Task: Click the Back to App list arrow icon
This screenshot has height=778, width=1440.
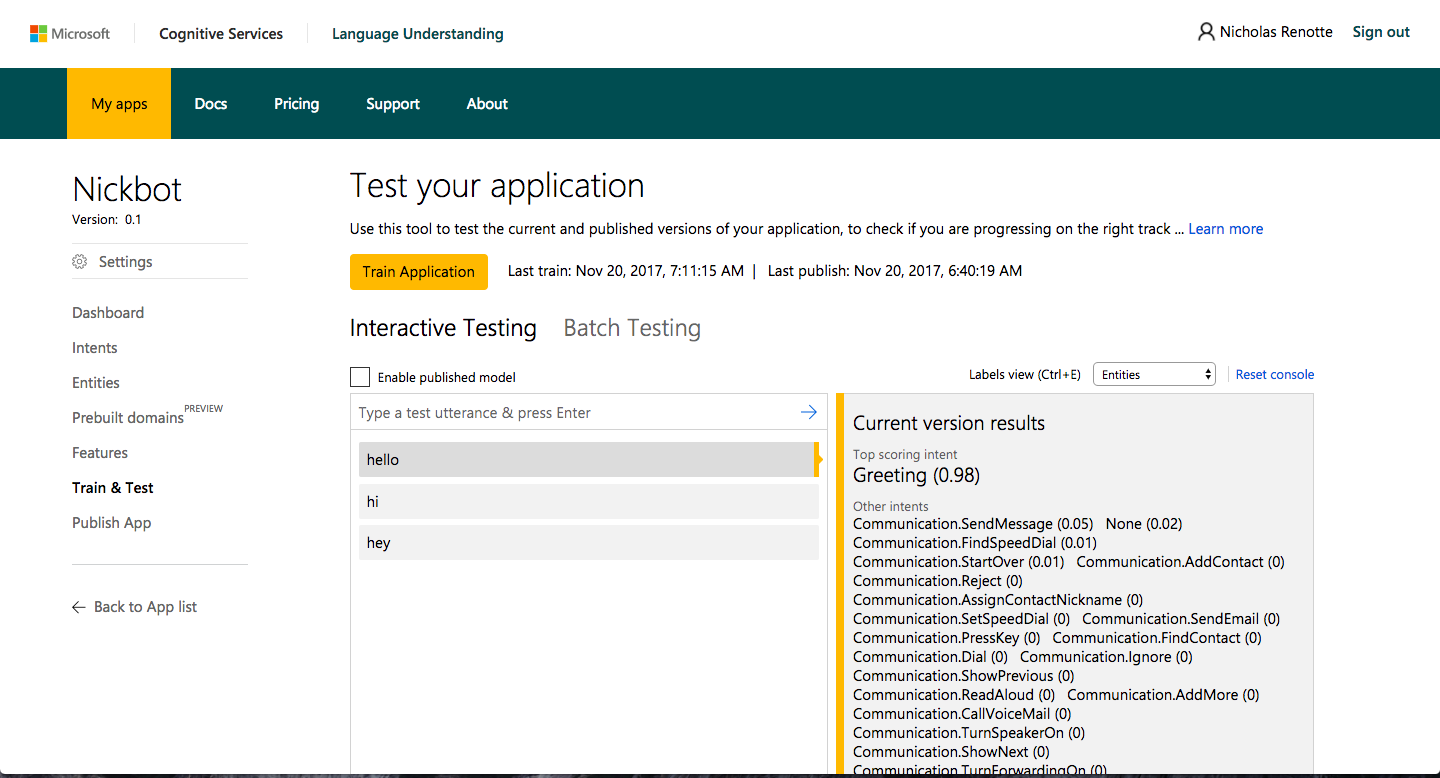Action: [79, 607]
